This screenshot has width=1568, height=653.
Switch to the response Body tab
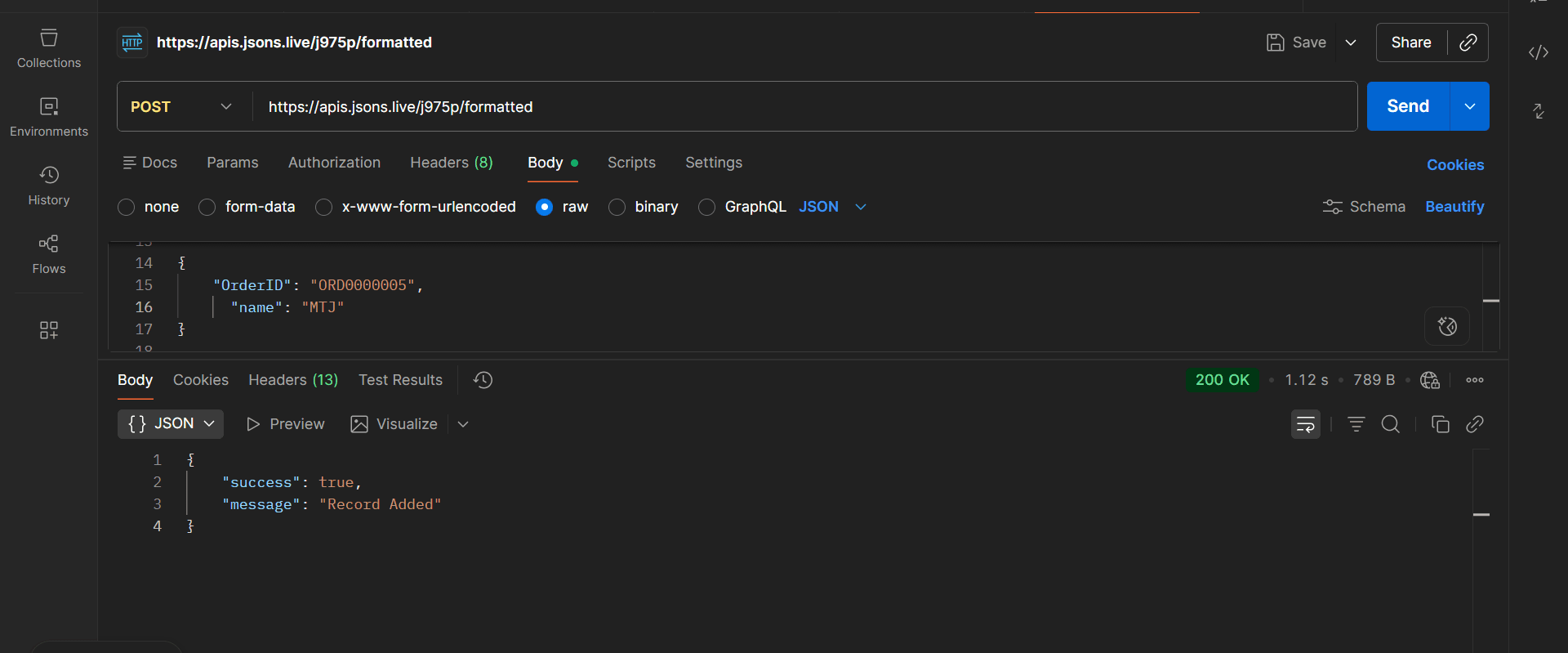click(x=135, y=380)
